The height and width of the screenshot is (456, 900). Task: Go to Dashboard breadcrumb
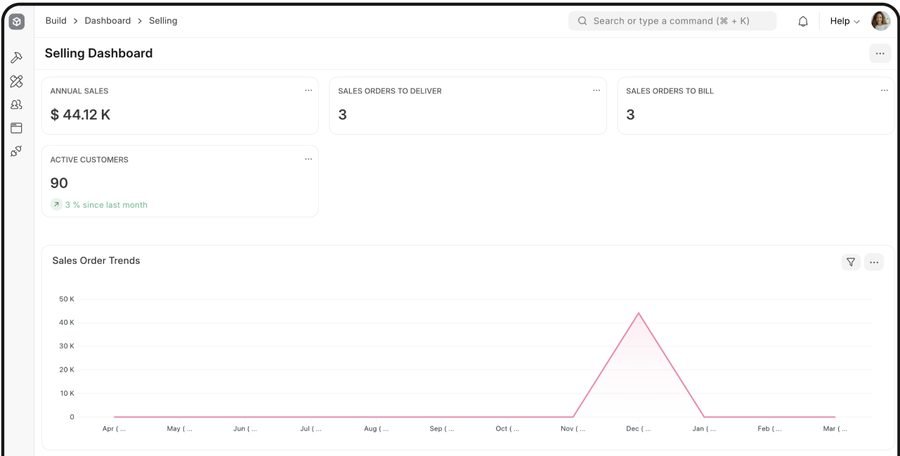pos(107,21)
